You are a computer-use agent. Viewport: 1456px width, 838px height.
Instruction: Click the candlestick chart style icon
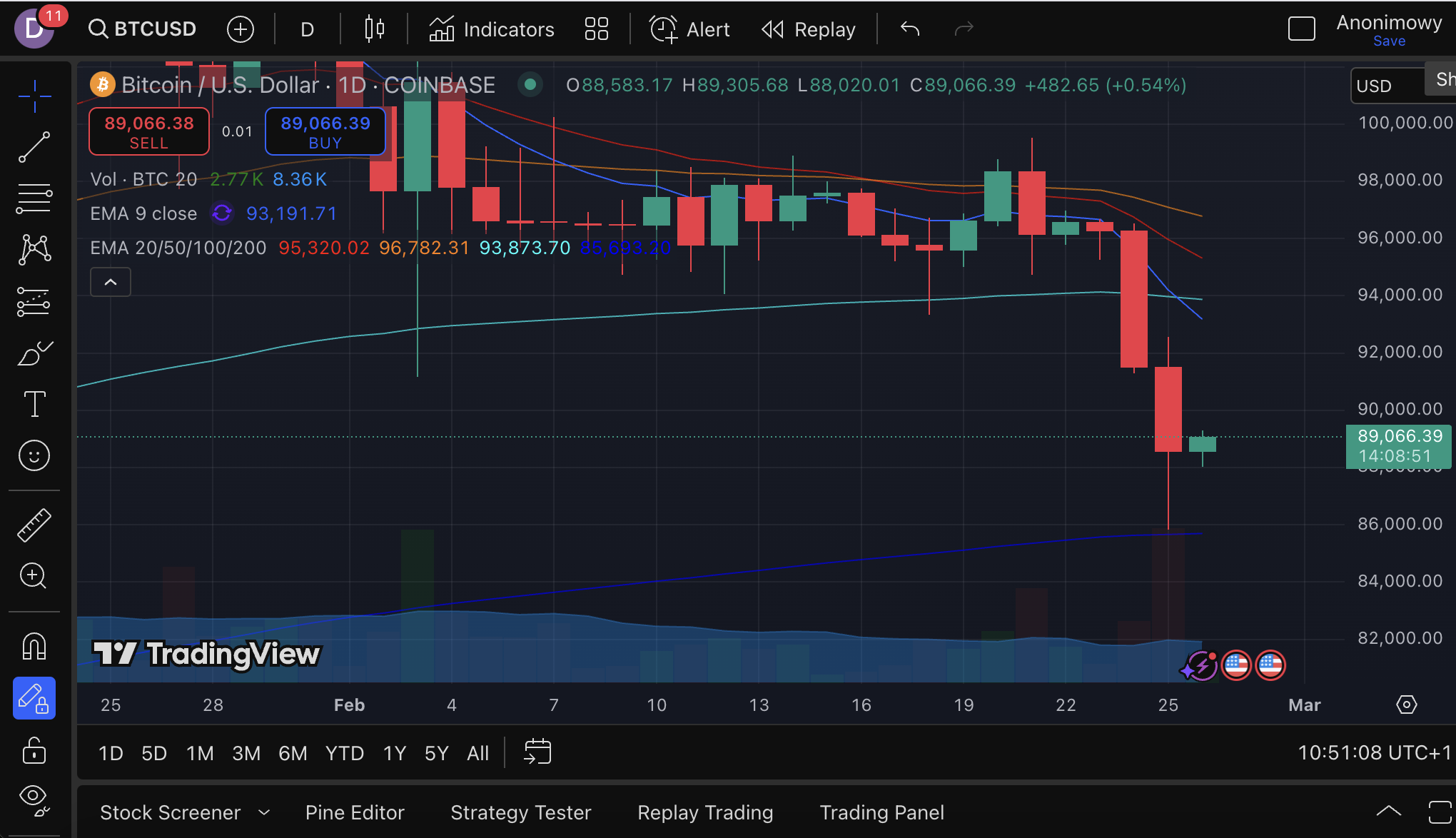click(374, 29)
